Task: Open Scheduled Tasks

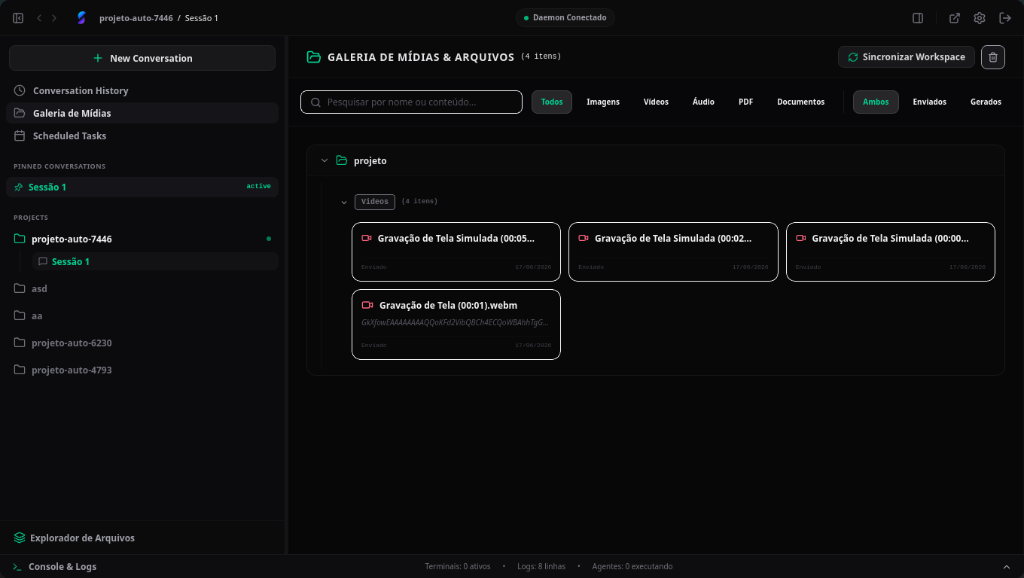Action: pyautogui.click(x=142, y=136)
